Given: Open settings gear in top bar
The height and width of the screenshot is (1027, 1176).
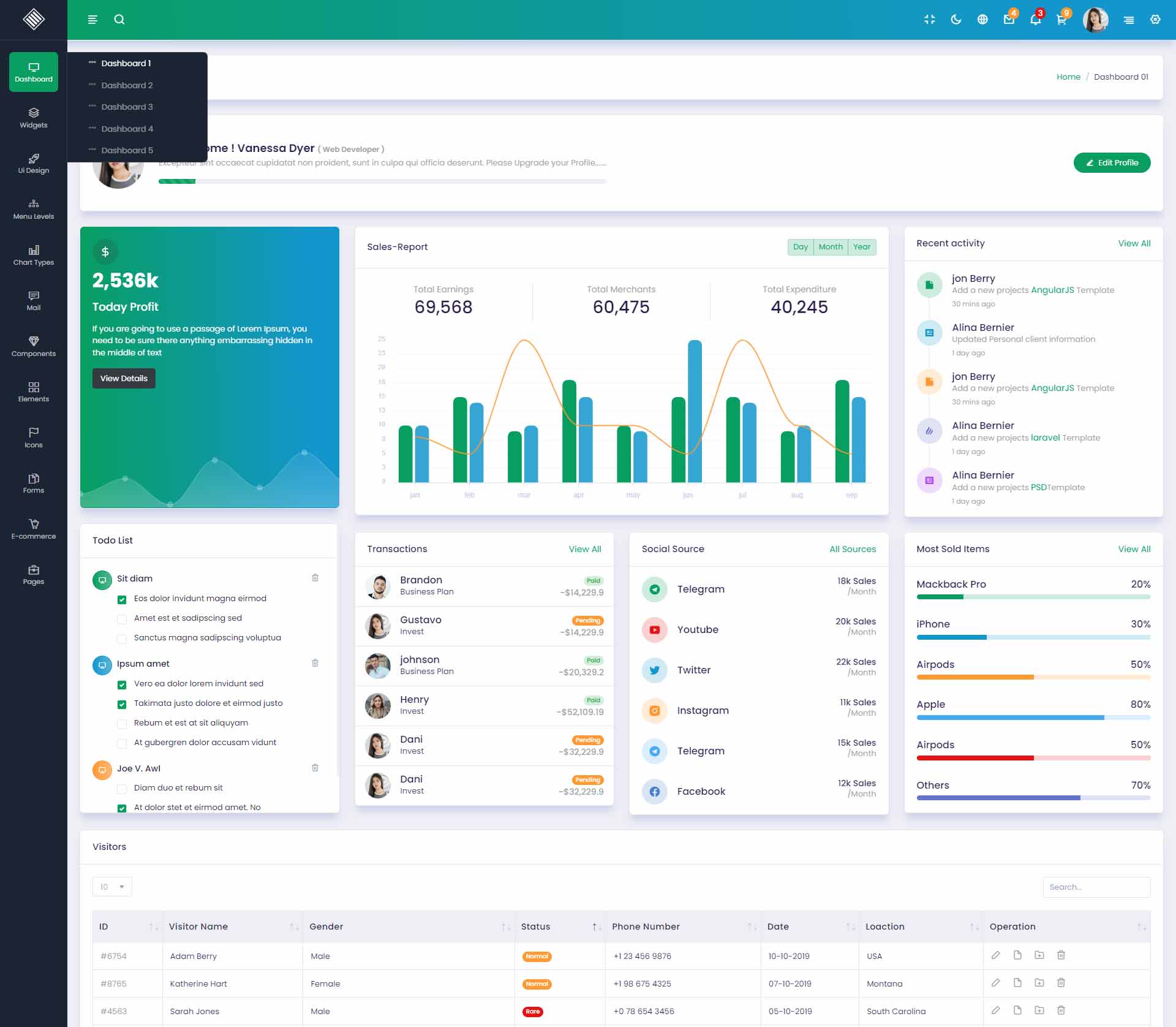Looking at the screenshot, I should [1155, 20].
